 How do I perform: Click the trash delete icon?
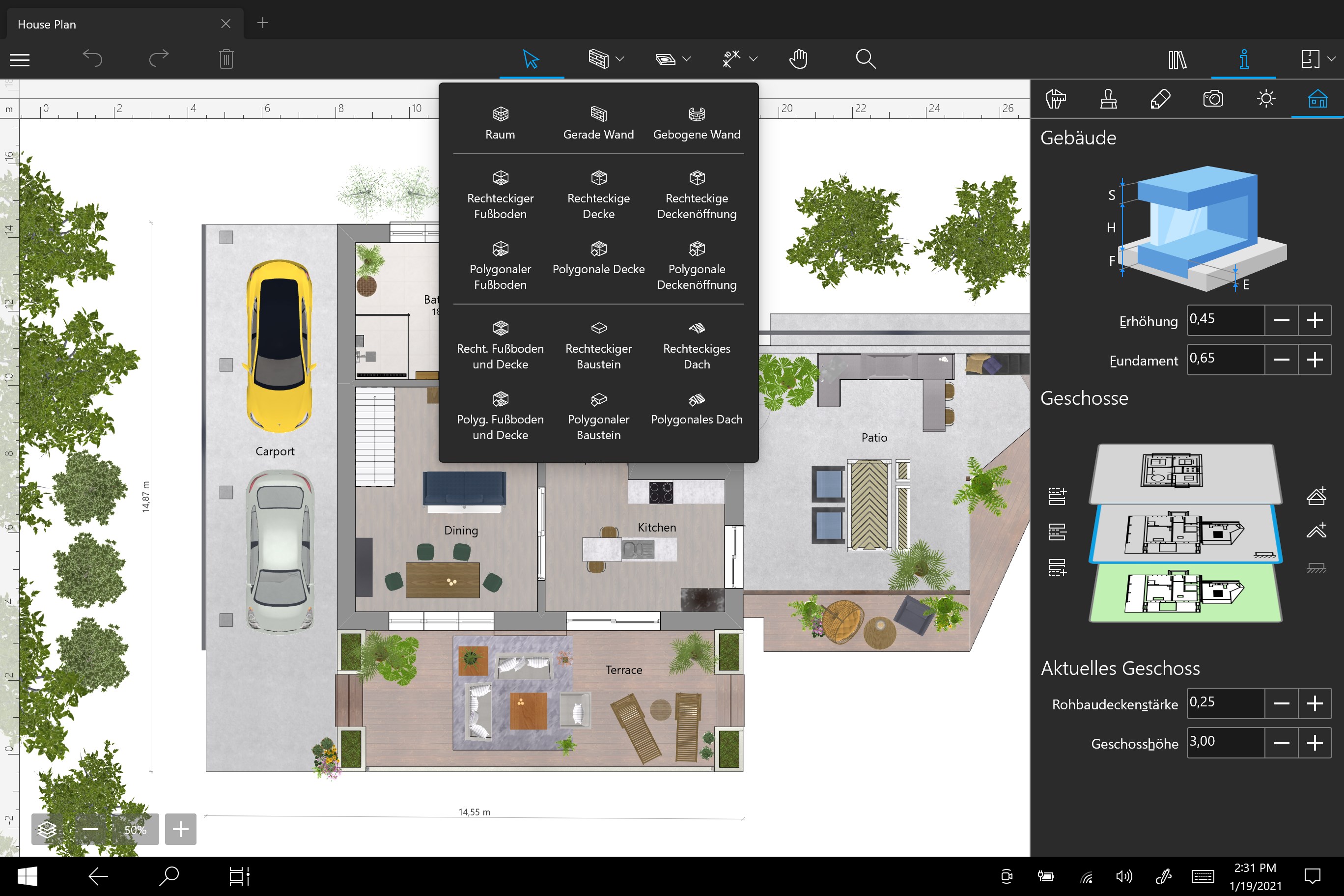coord(226,59)
